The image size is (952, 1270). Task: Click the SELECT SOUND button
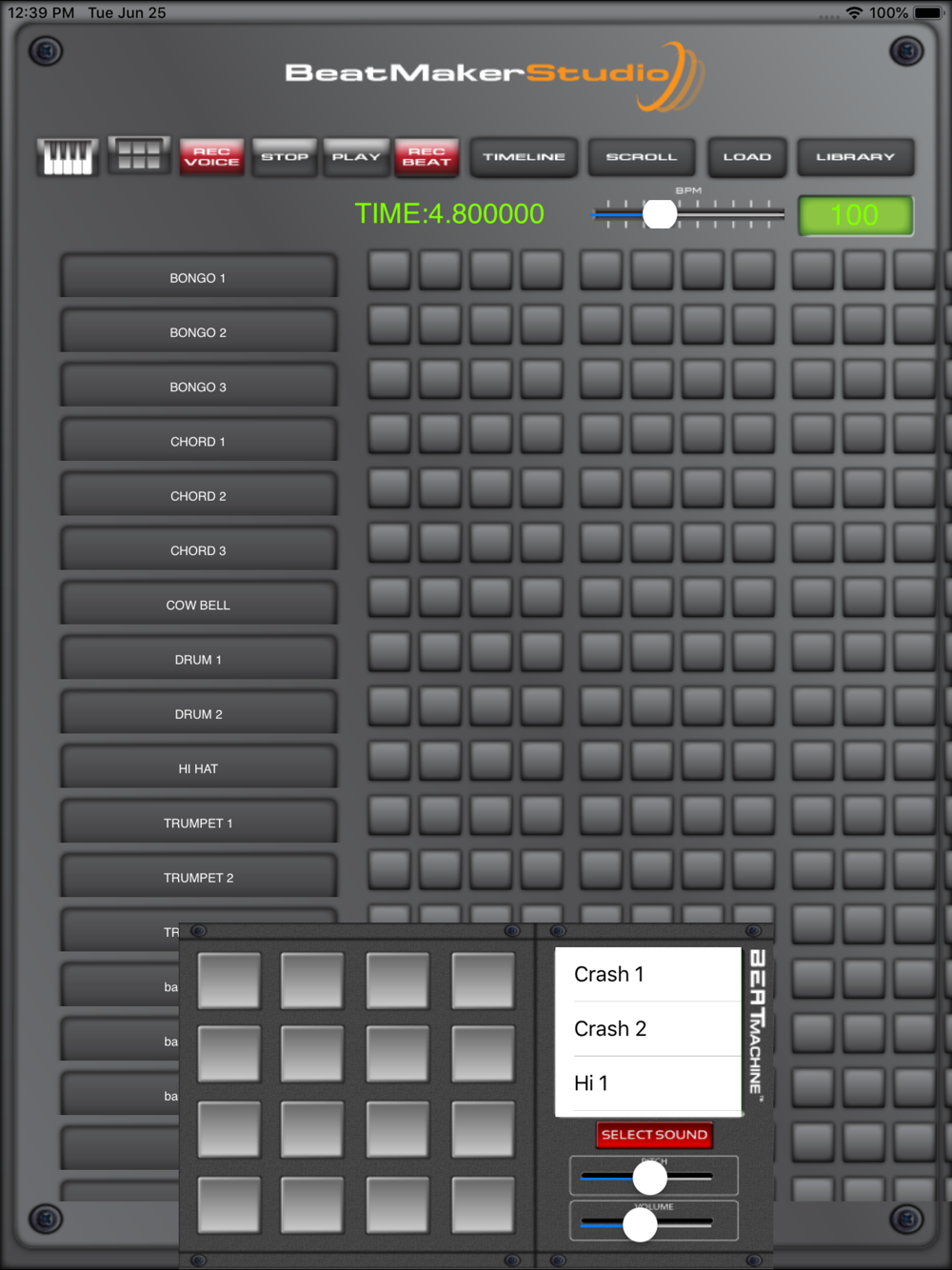tap(654, 1134)
